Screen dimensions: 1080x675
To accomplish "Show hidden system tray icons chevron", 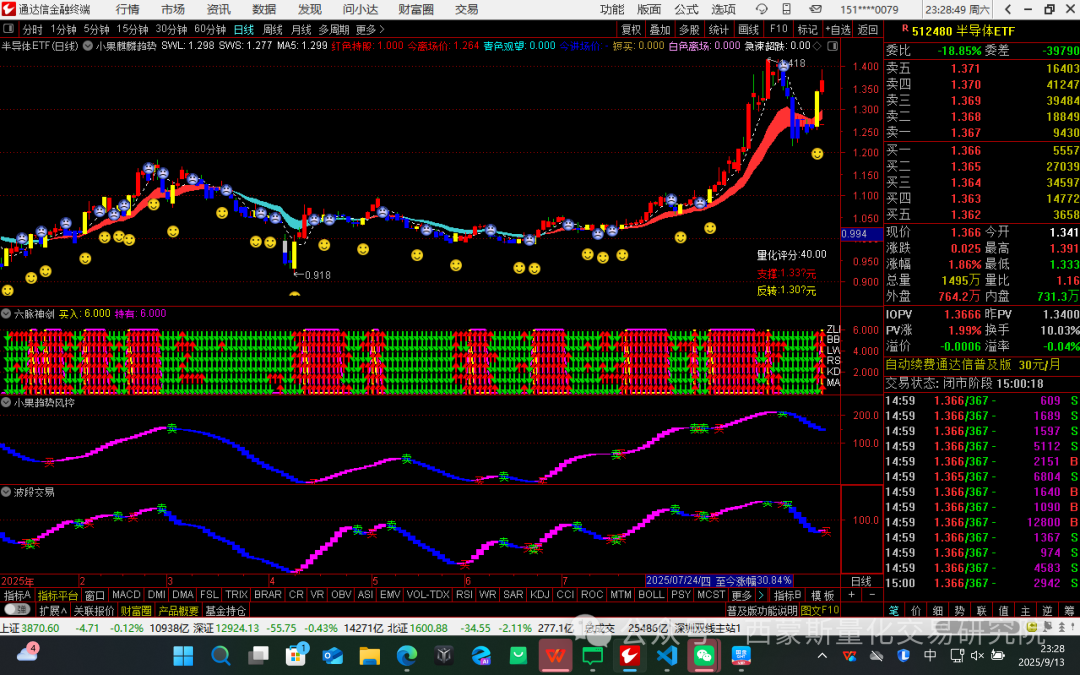I will point(822,655).
